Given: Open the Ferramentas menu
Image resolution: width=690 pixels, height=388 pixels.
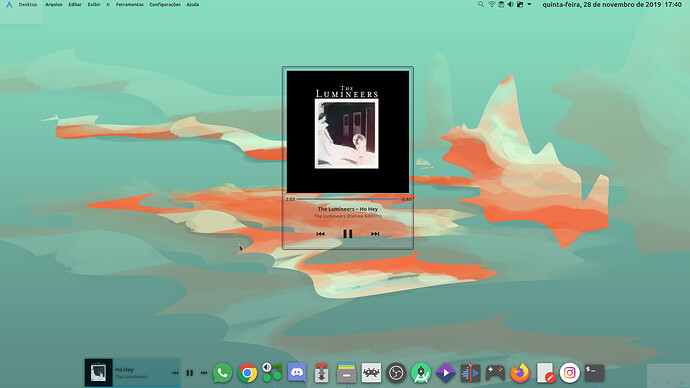Looking at the screenshot, I should [130, 4].
